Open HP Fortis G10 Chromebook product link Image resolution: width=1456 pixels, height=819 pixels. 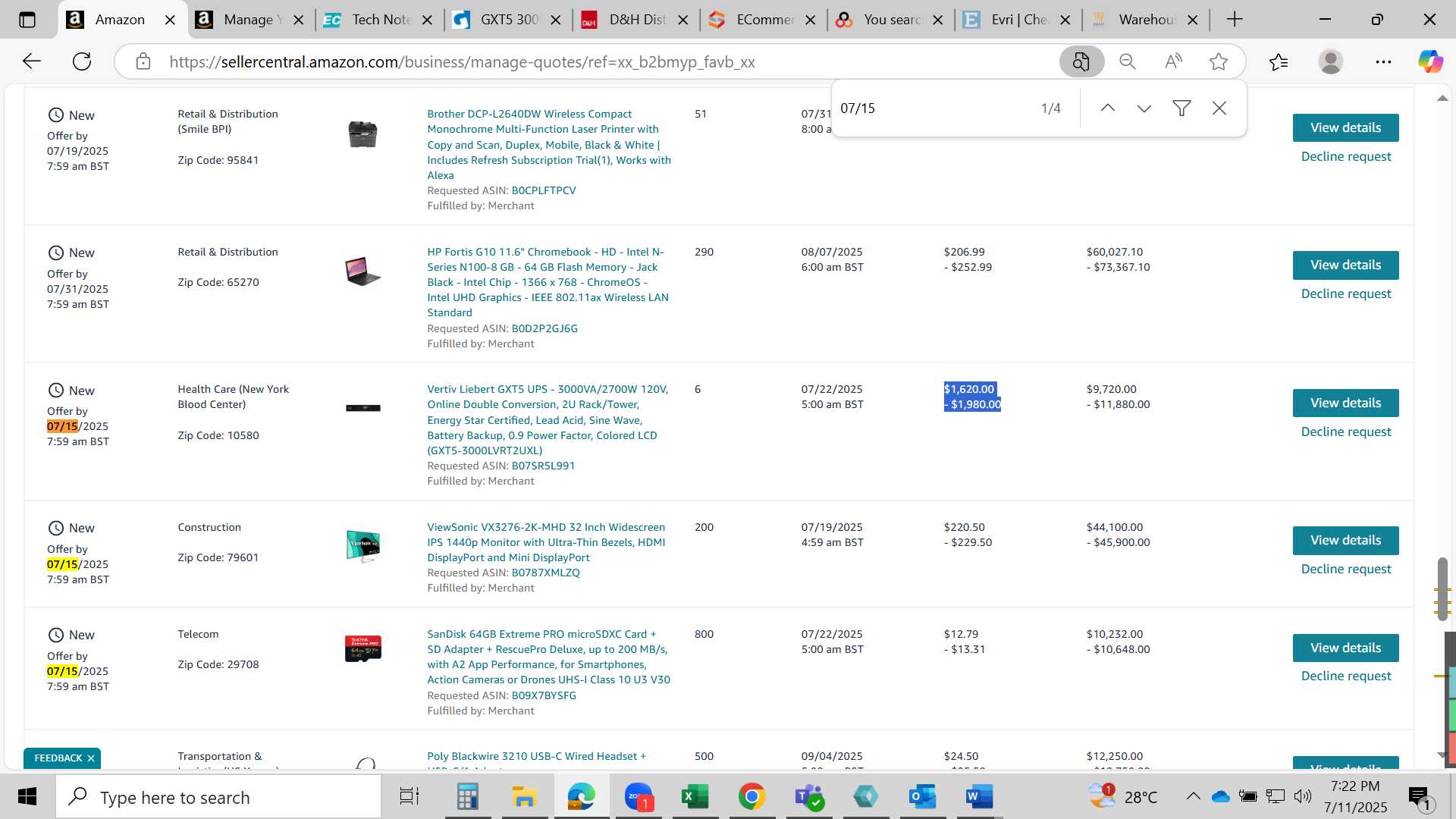tap(548, 282)
